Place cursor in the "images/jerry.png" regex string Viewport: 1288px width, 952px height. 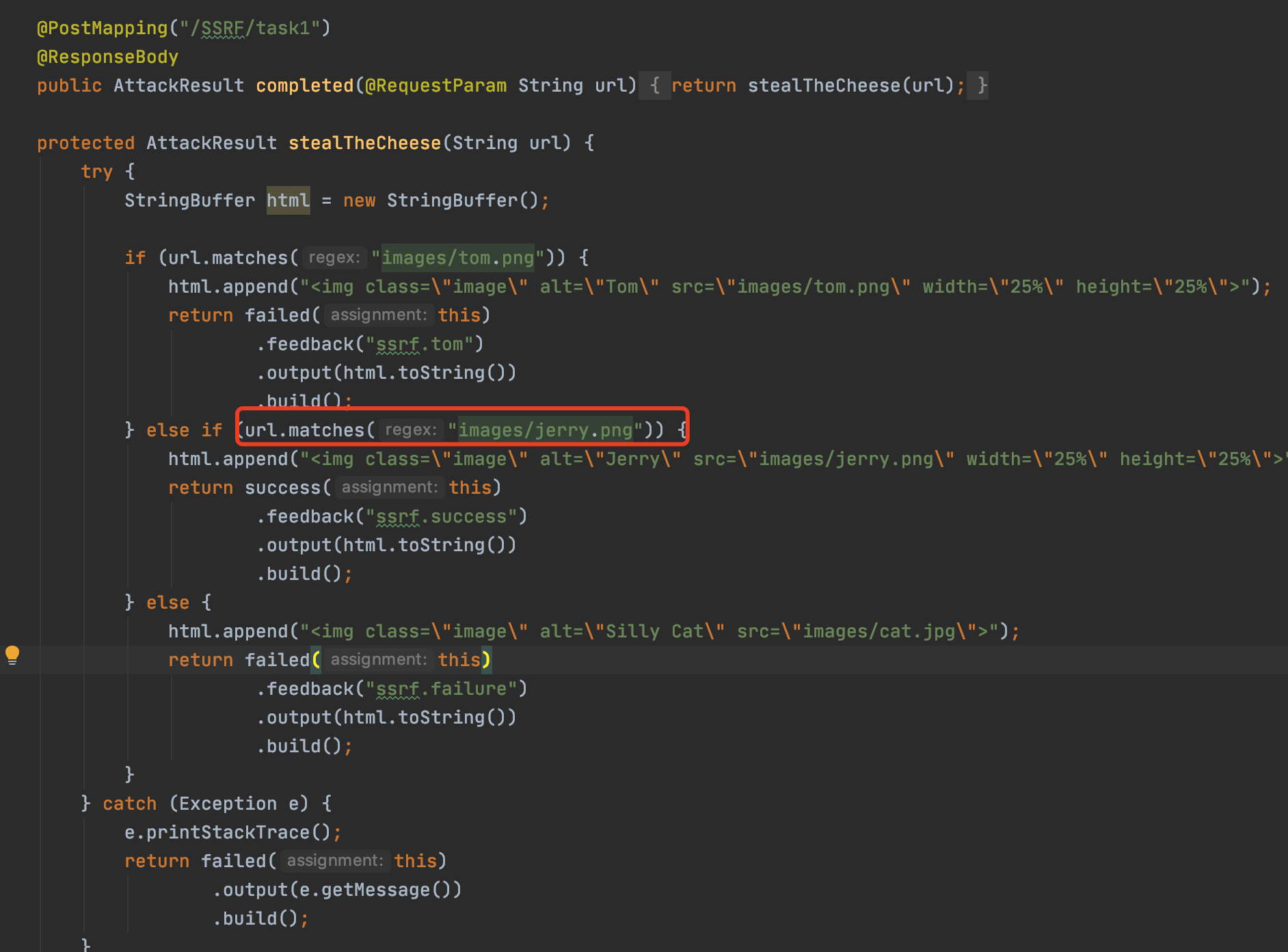[545, 430]
